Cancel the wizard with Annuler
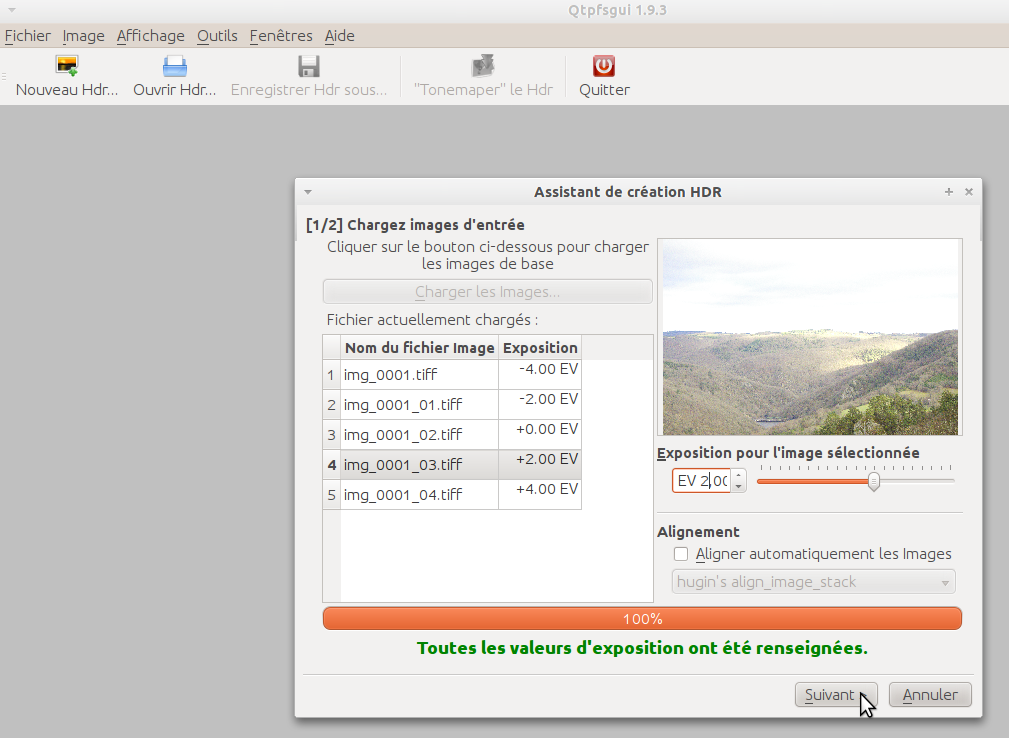 [x=930, y=695]
